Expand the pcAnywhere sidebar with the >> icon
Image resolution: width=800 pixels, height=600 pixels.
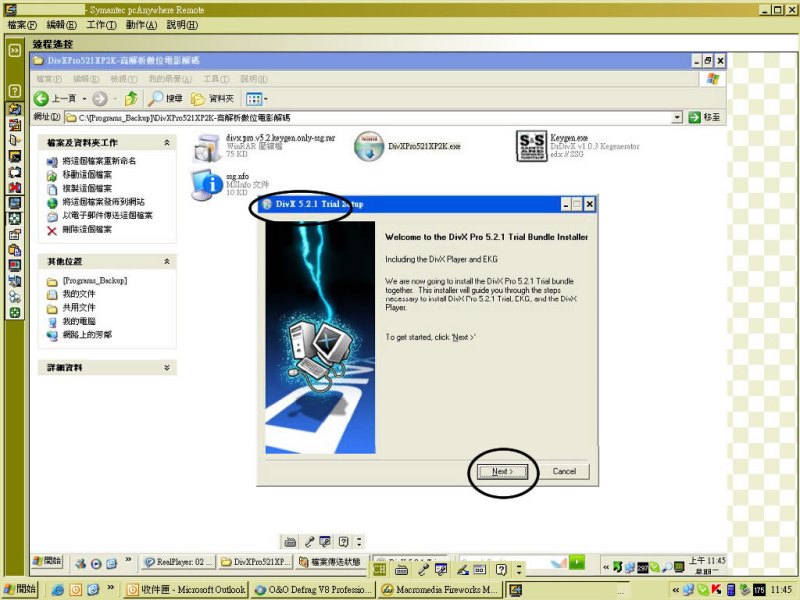[15, 50]
